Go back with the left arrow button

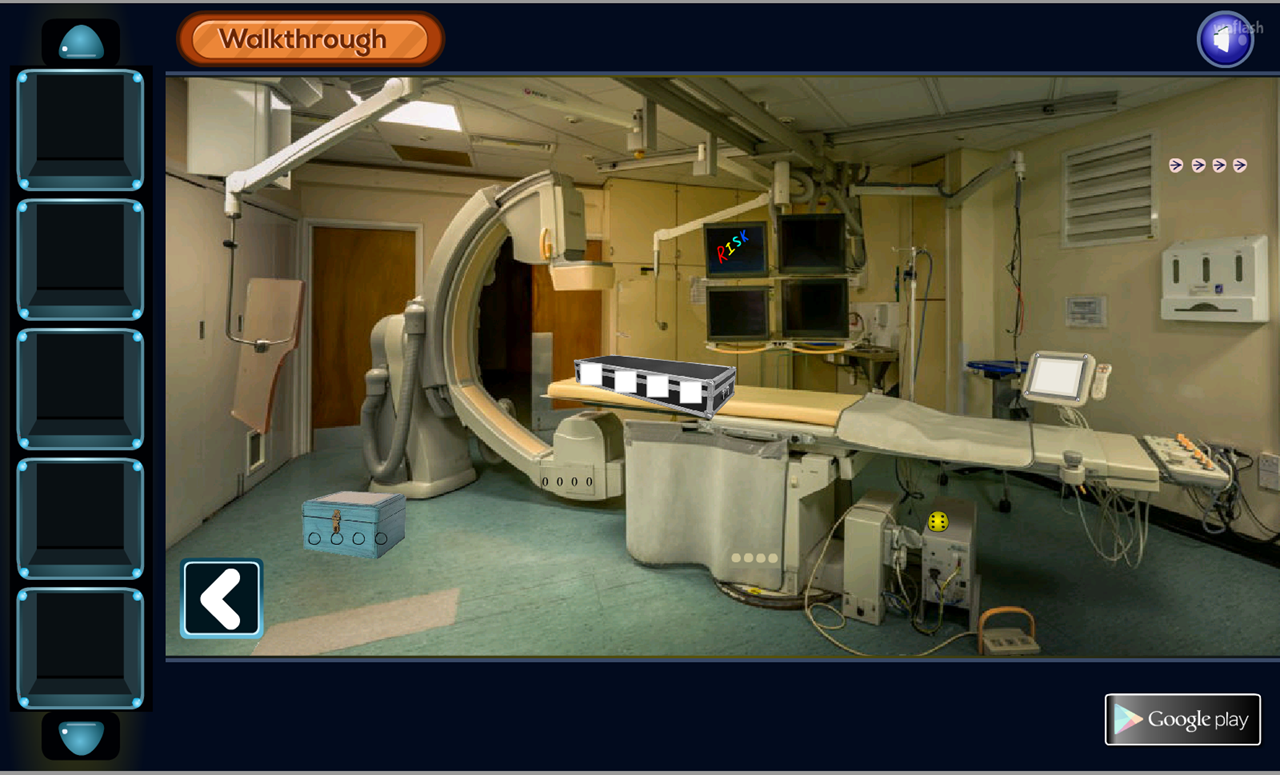[x=222, y=598]
